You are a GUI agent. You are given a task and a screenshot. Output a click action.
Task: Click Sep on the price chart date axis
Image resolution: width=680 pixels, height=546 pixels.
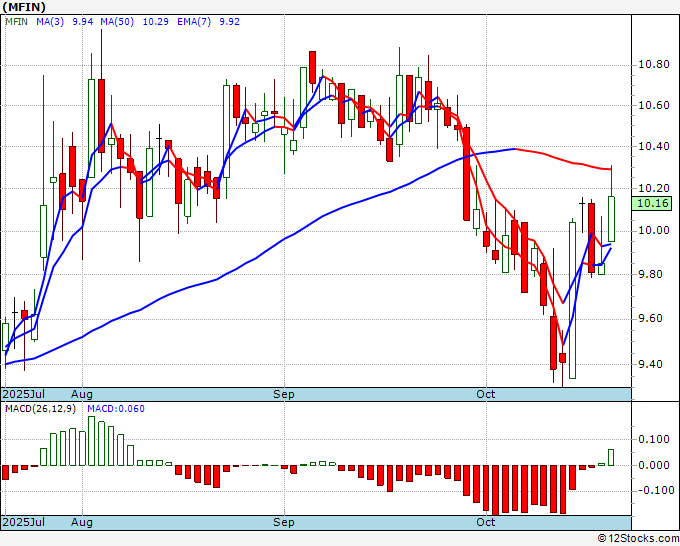coord(284,394)
